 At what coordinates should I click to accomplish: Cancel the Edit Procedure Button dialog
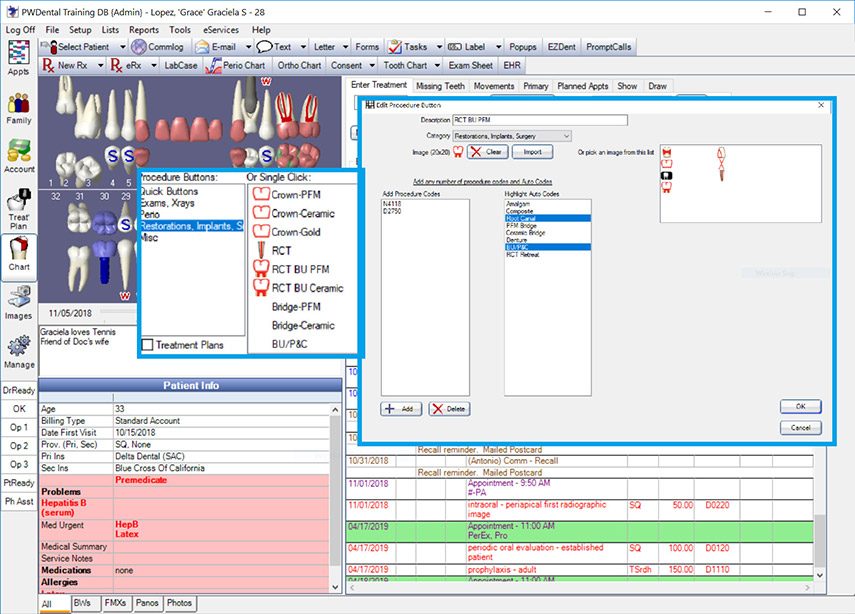[800, 428]
